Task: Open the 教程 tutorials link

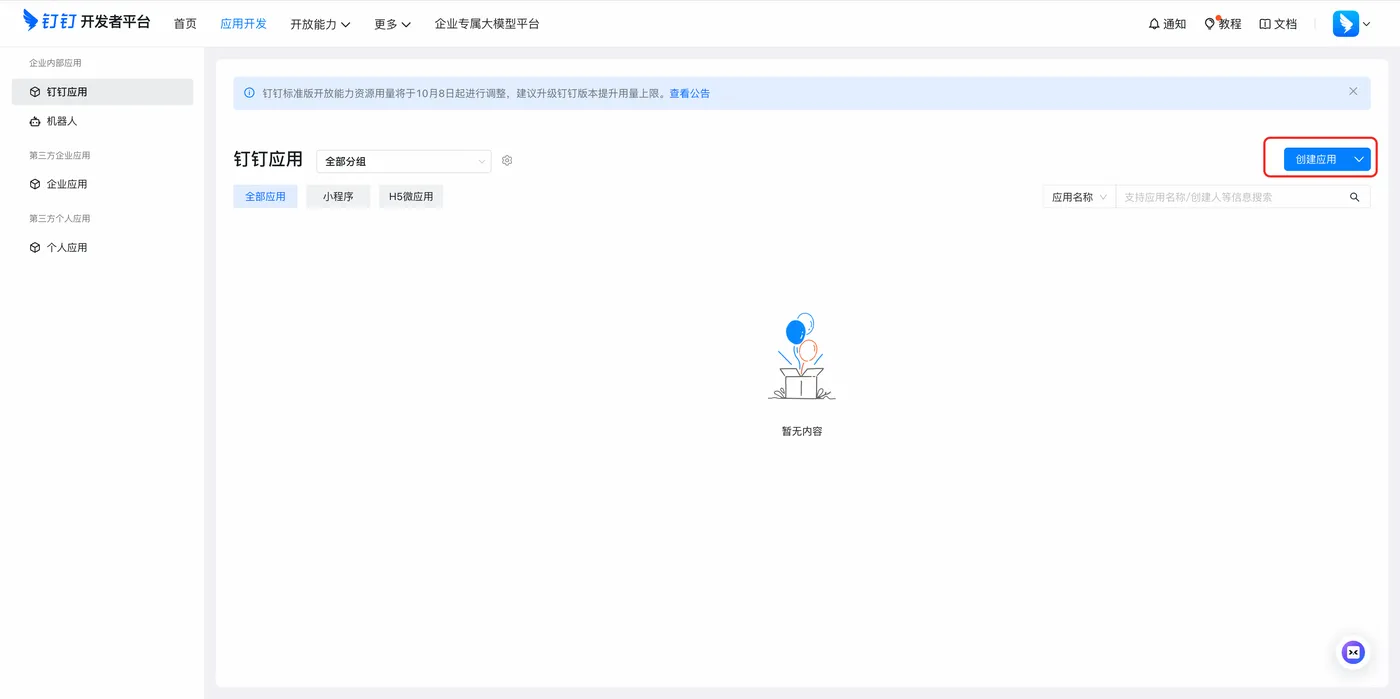Action: pos(1223,24)
